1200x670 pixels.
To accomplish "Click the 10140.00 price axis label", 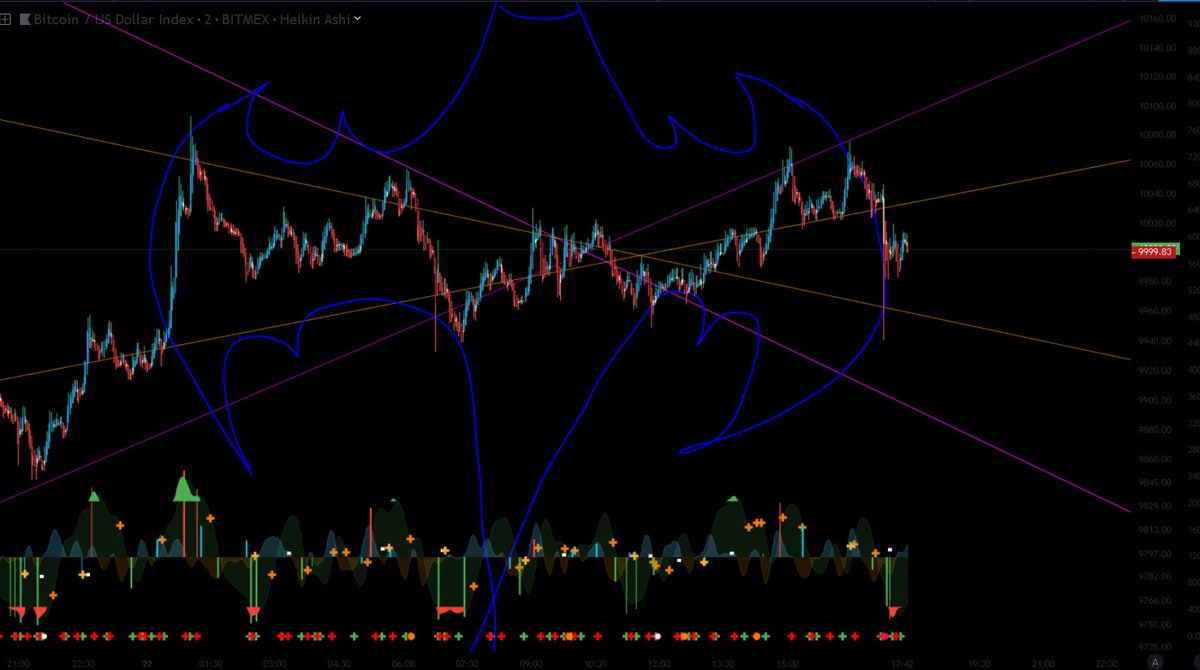I will [x=1158, y=48].
